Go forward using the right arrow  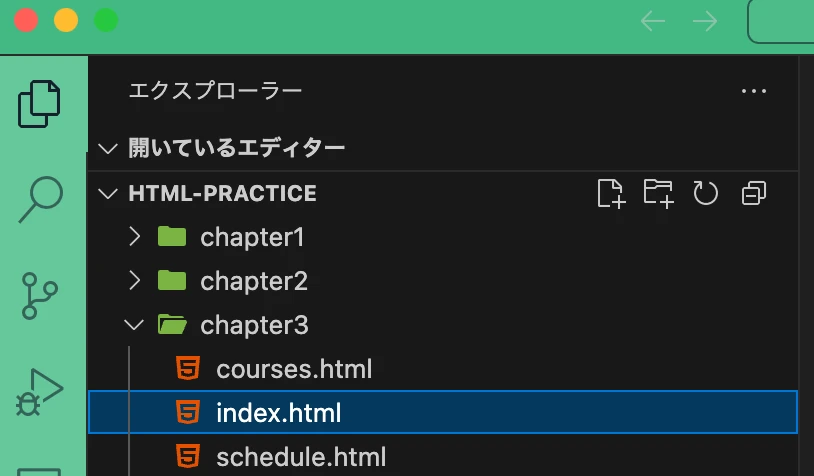point(706,21)
